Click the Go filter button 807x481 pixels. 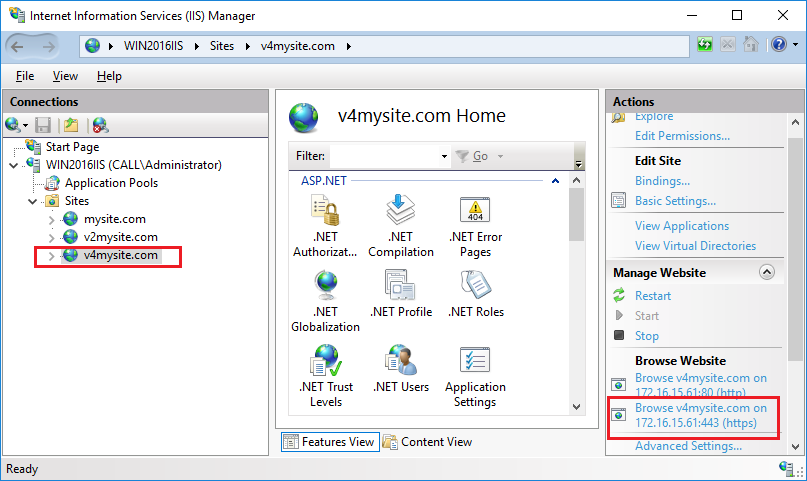473,156
